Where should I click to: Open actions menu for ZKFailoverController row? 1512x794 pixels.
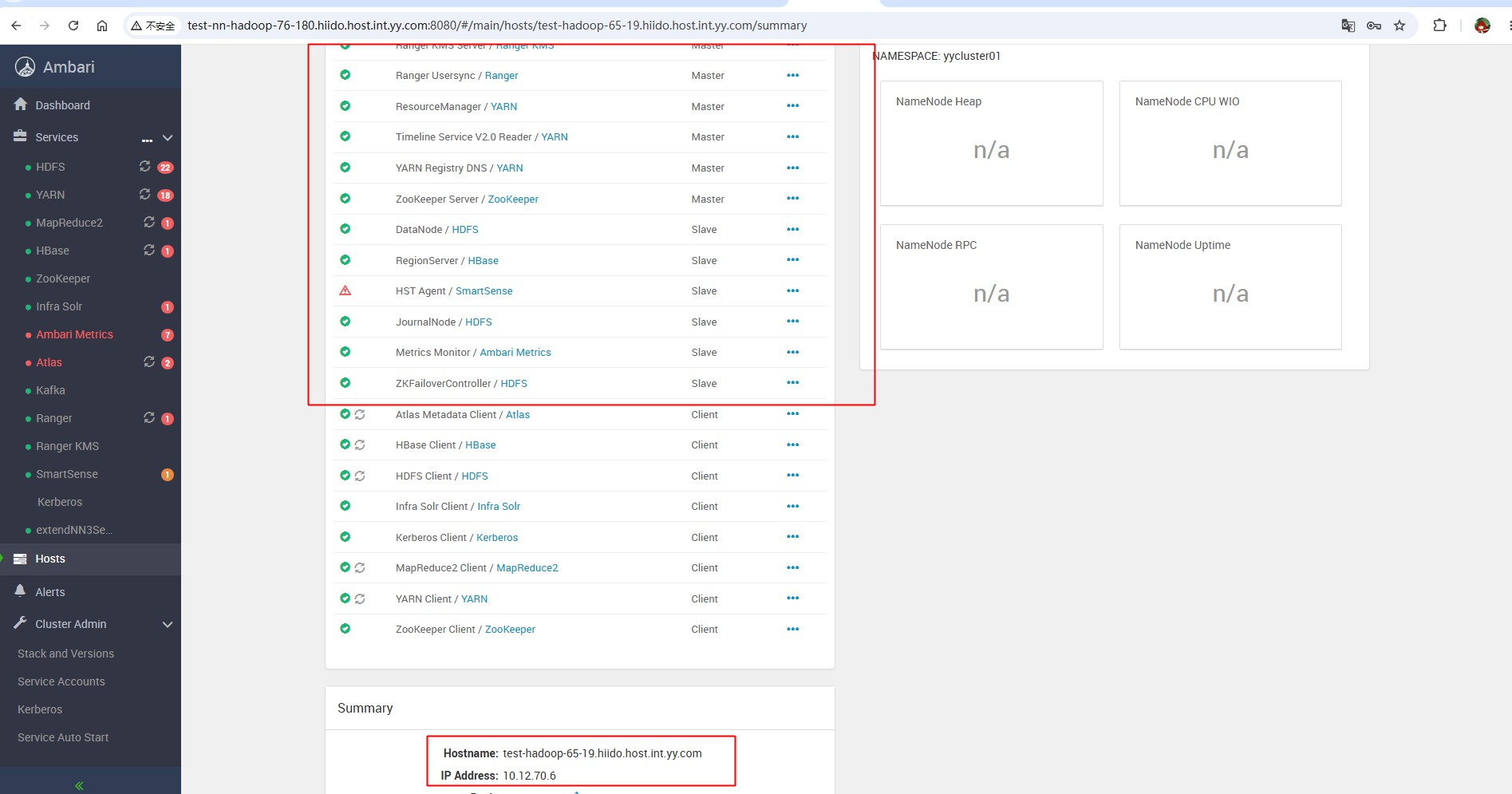coord(792,383)
